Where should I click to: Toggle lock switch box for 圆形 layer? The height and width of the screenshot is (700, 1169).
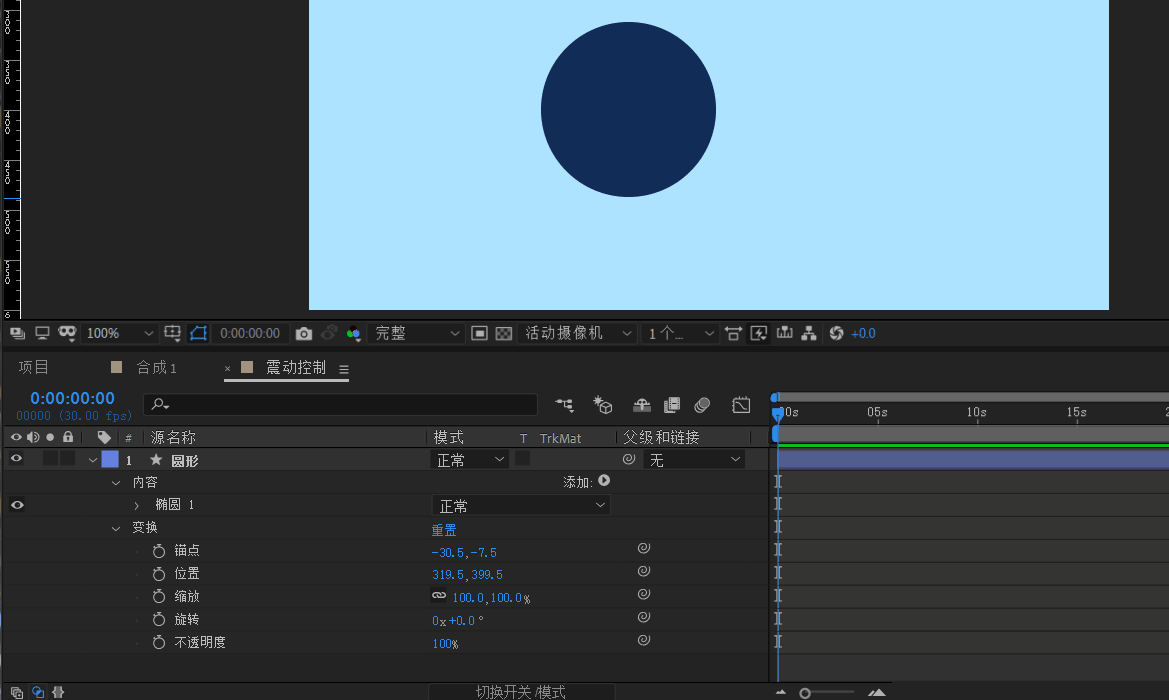(x=68, y=458)
